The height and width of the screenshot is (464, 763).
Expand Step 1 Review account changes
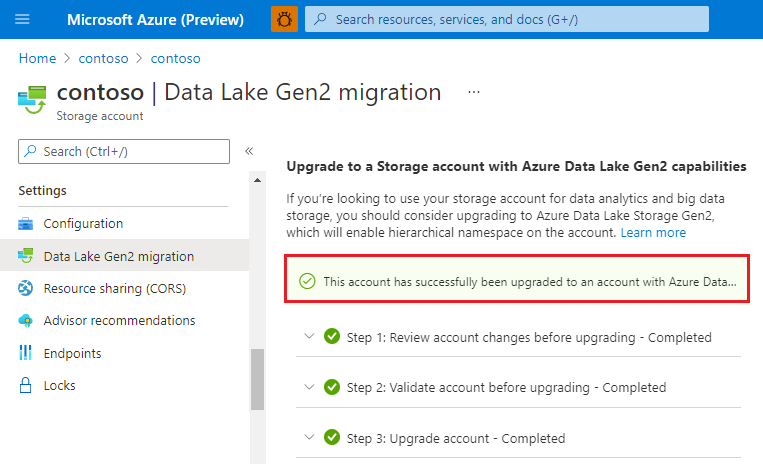[x=309, y=337]
